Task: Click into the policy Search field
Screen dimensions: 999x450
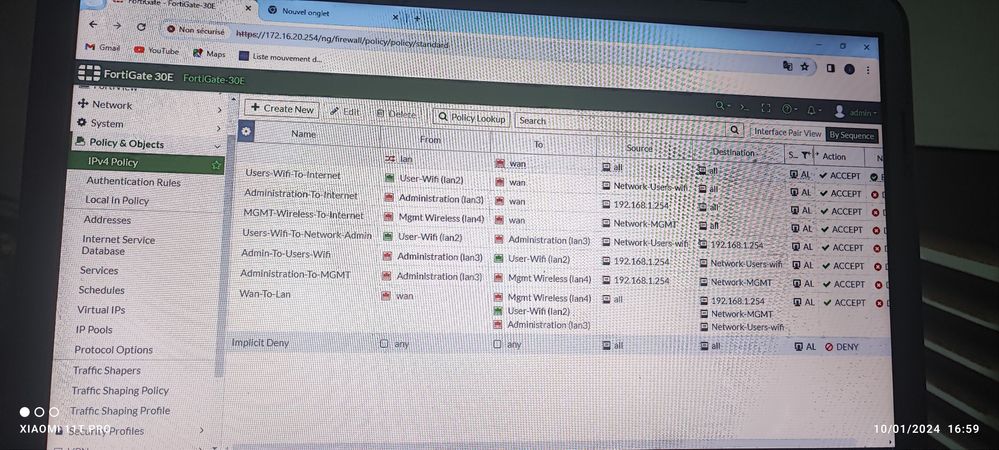Action: (x=621, y=124)
